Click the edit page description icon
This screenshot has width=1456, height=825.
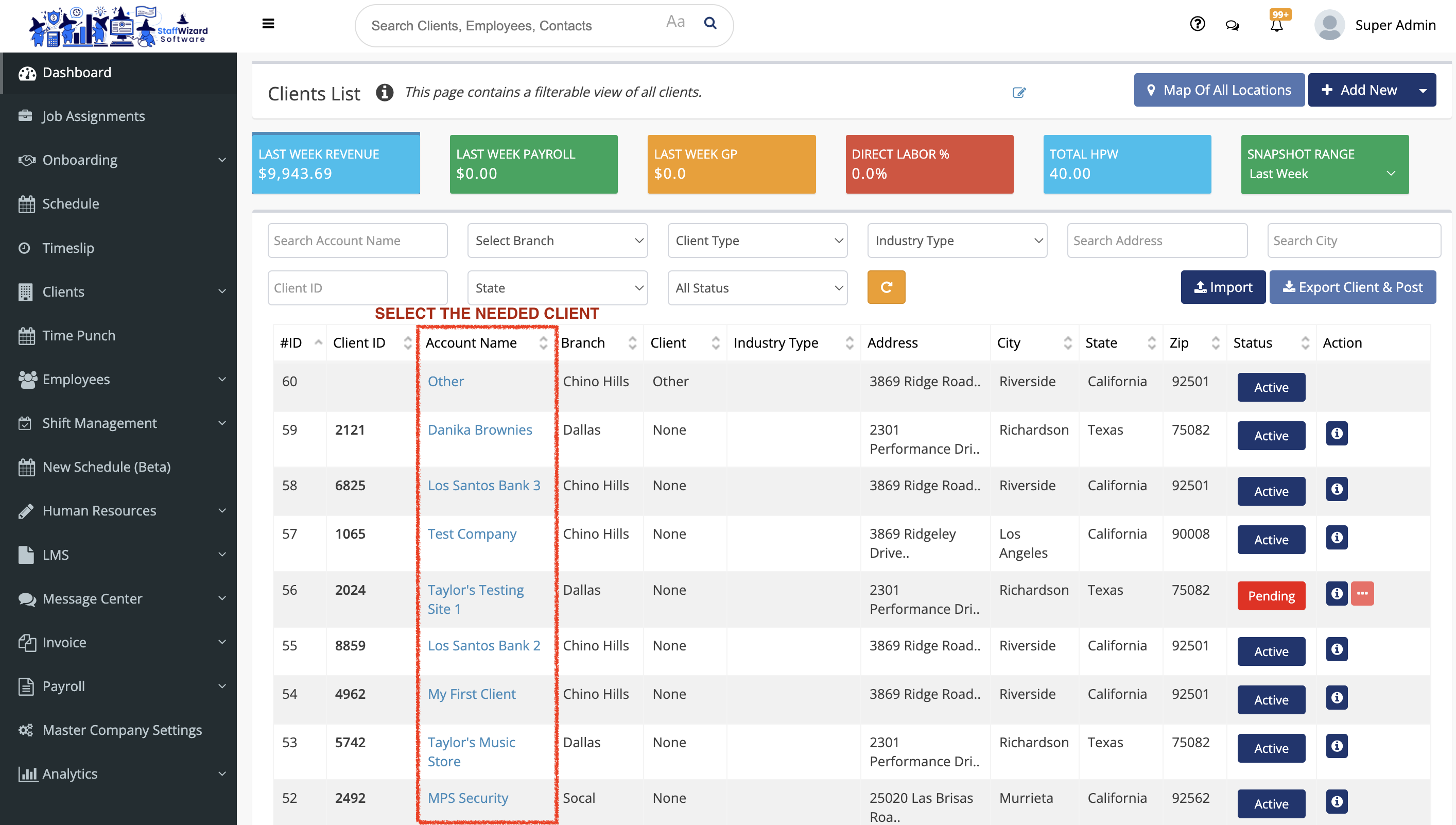pos(1019,92)
